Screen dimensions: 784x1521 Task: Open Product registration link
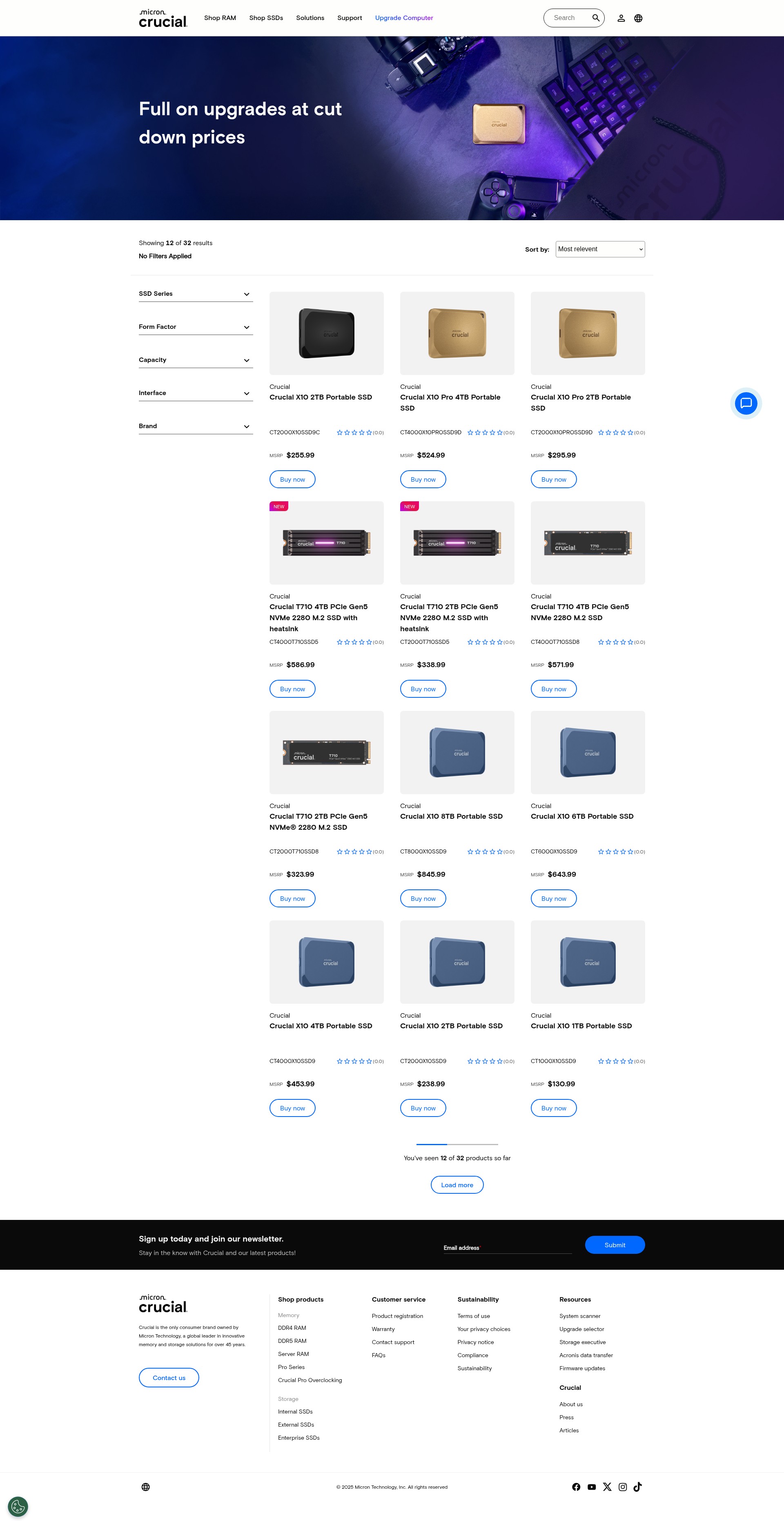[x=397, y=1316]
